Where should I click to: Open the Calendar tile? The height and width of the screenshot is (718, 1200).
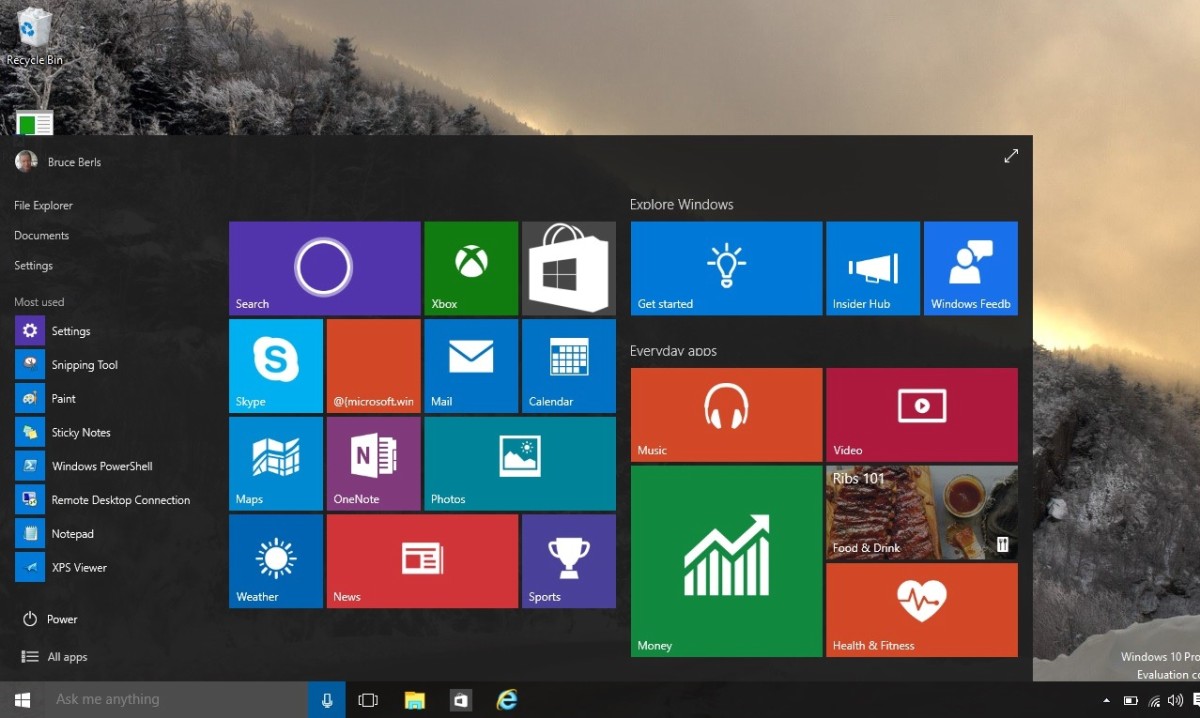pos(569,365)
